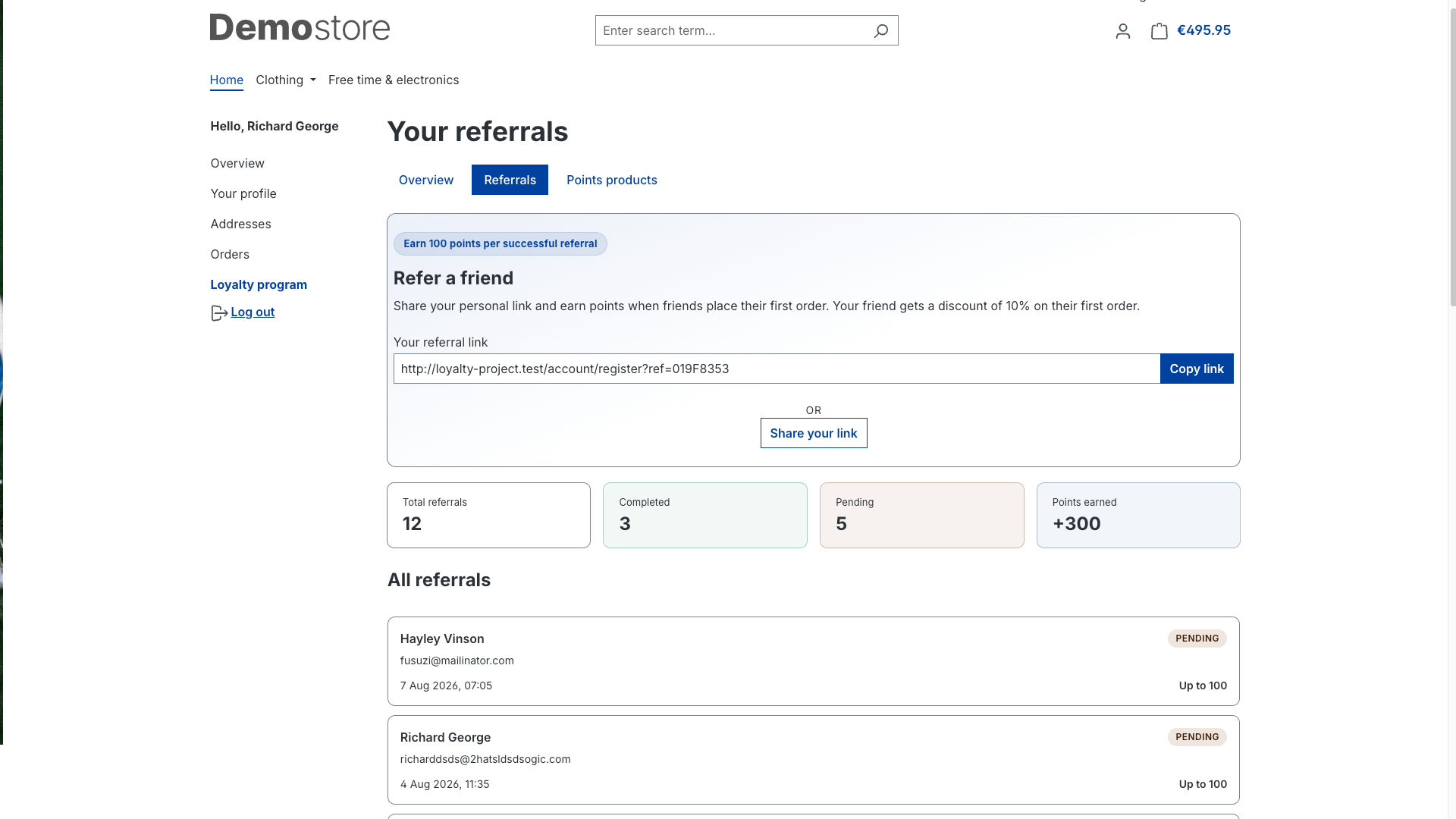
Task: Click the Completed referrals card
Action: point(705,515)
